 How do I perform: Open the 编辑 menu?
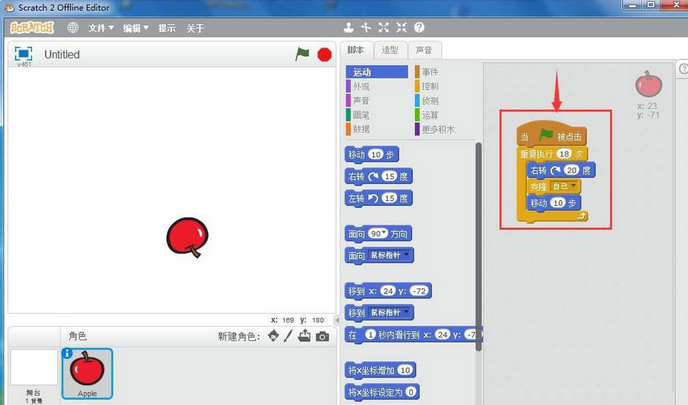(134, 28)
